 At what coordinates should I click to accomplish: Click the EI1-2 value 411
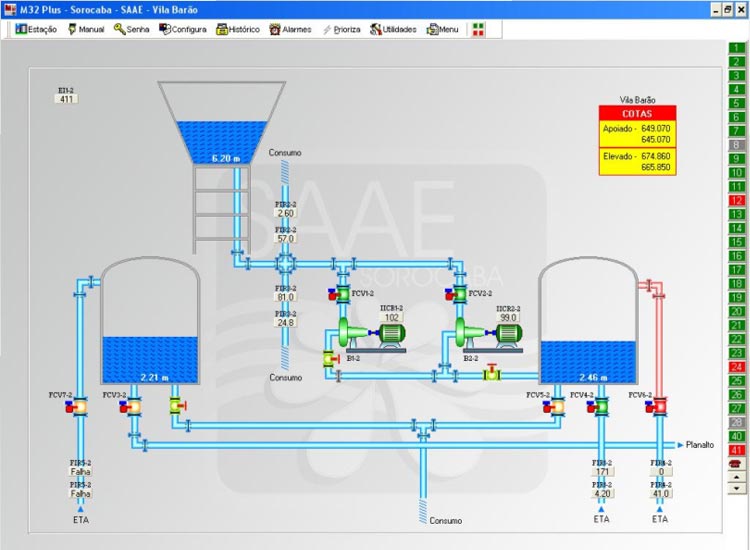66,99
